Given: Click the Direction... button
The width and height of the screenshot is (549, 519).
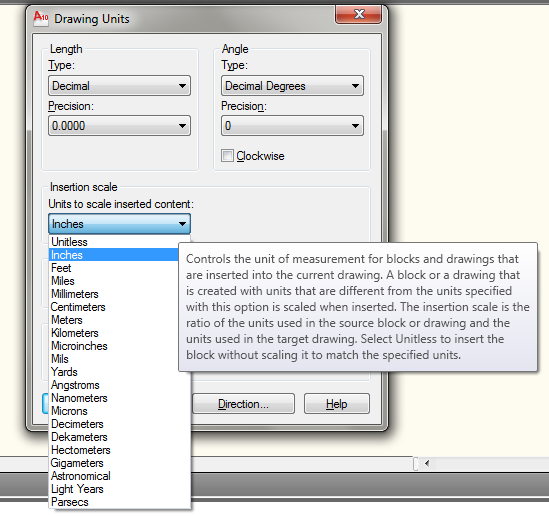Looking at the screenshot, I should point(243,404).
